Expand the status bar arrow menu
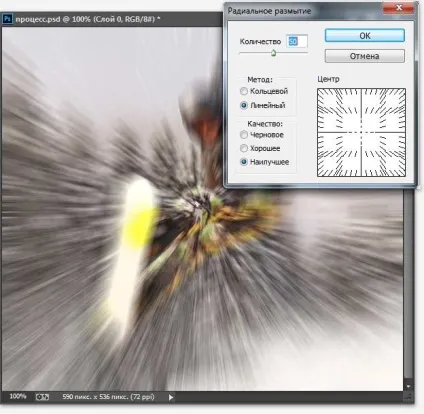424x414 pixels. point(171,397)
